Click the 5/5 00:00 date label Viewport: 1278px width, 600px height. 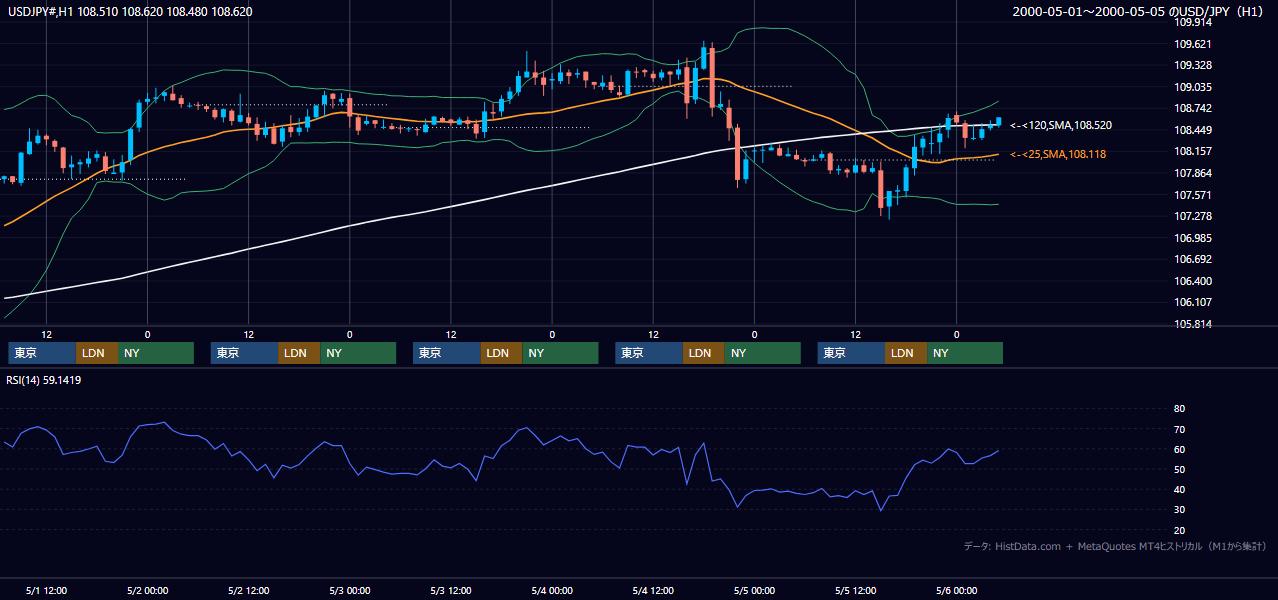[x=754, y=591]
